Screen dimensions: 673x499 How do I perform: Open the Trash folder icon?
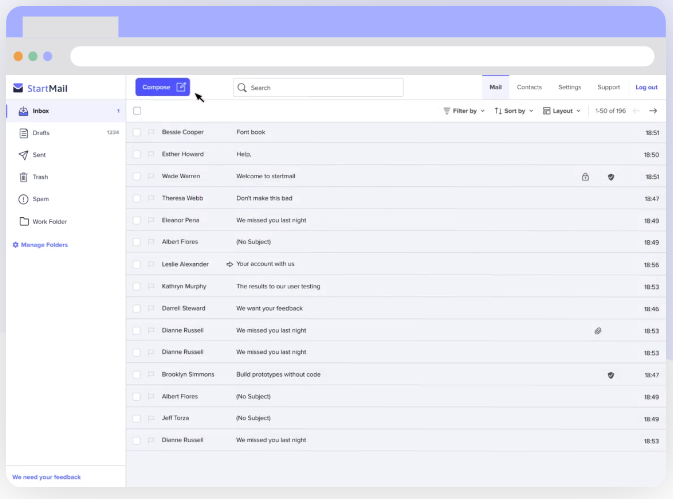[x=23, y=177]
